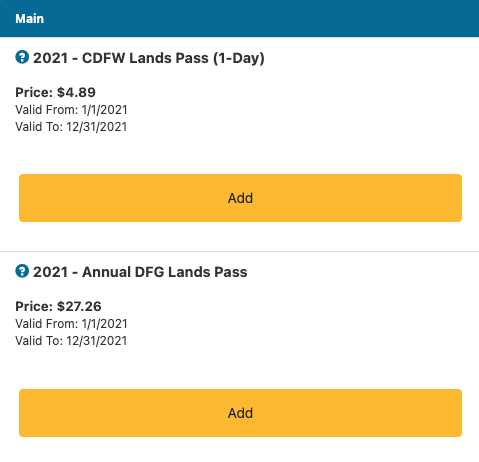Click the divider between the two passes
Image resolution: width=479 pixels, height=462 pixels.
pyautogui.click(x=239, y=251)
